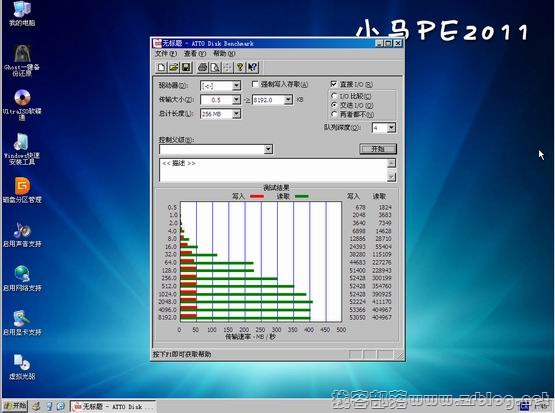Open the total length 256 MB dropdown
This screenshot has height=413, width=555.
[x=236, y=114]
